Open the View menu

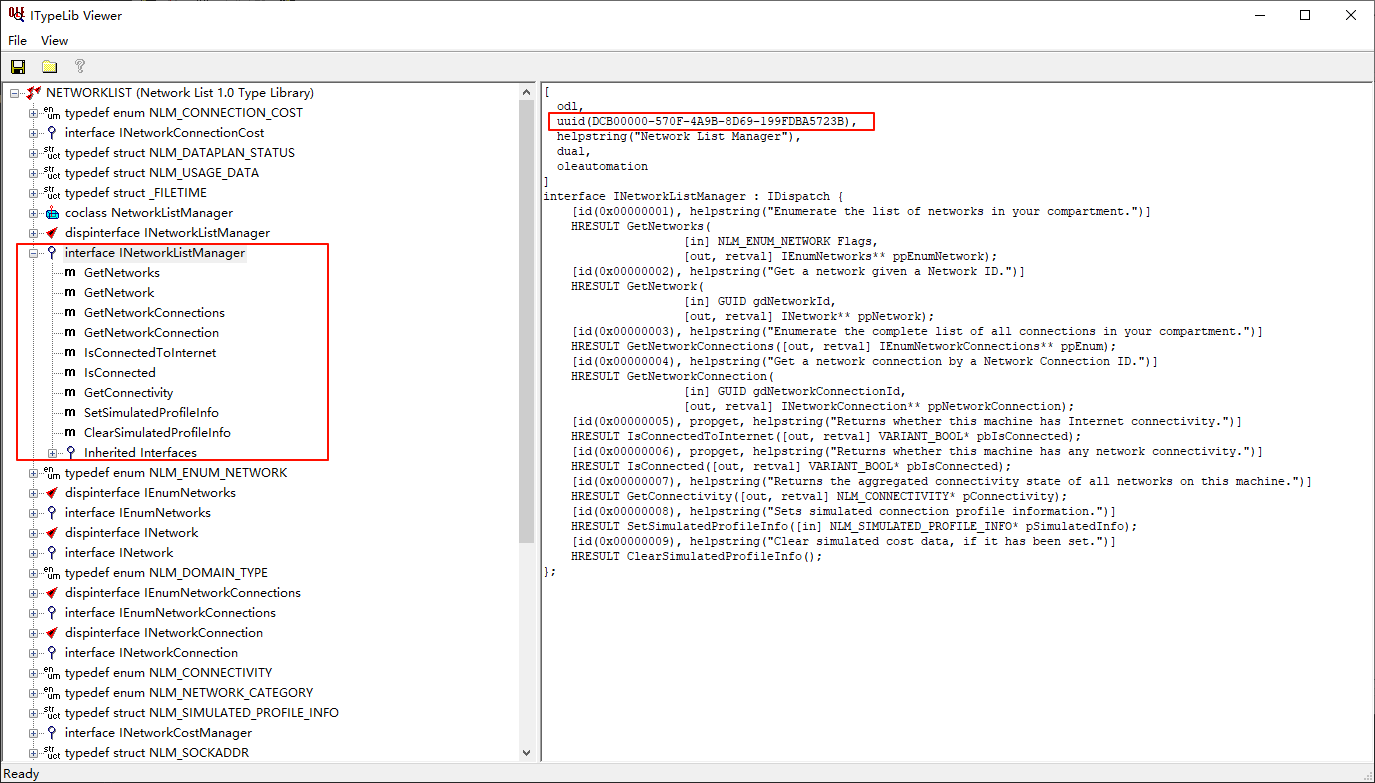tap(54, 41)
